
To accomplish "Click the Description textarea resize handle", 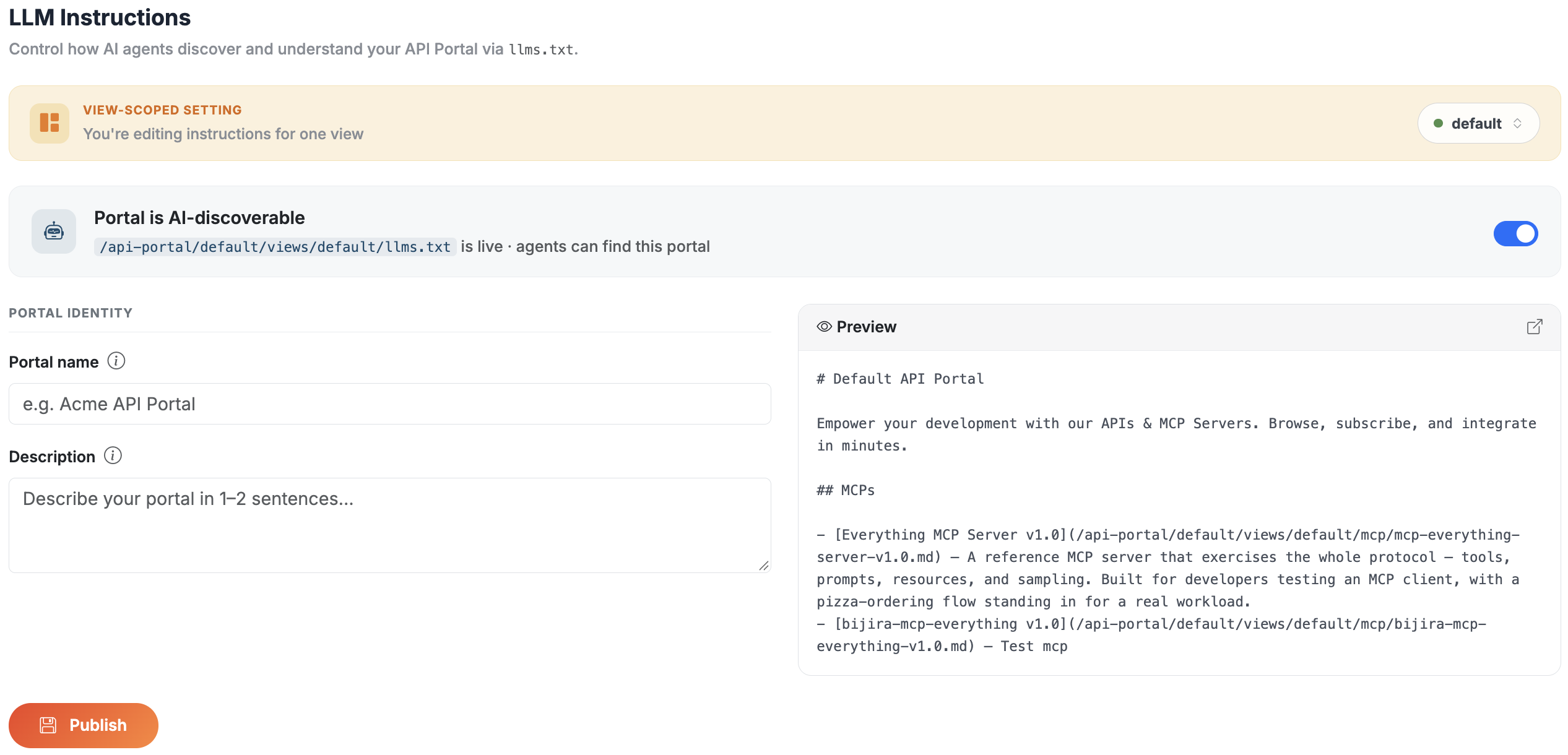I will tap(764, 566).
